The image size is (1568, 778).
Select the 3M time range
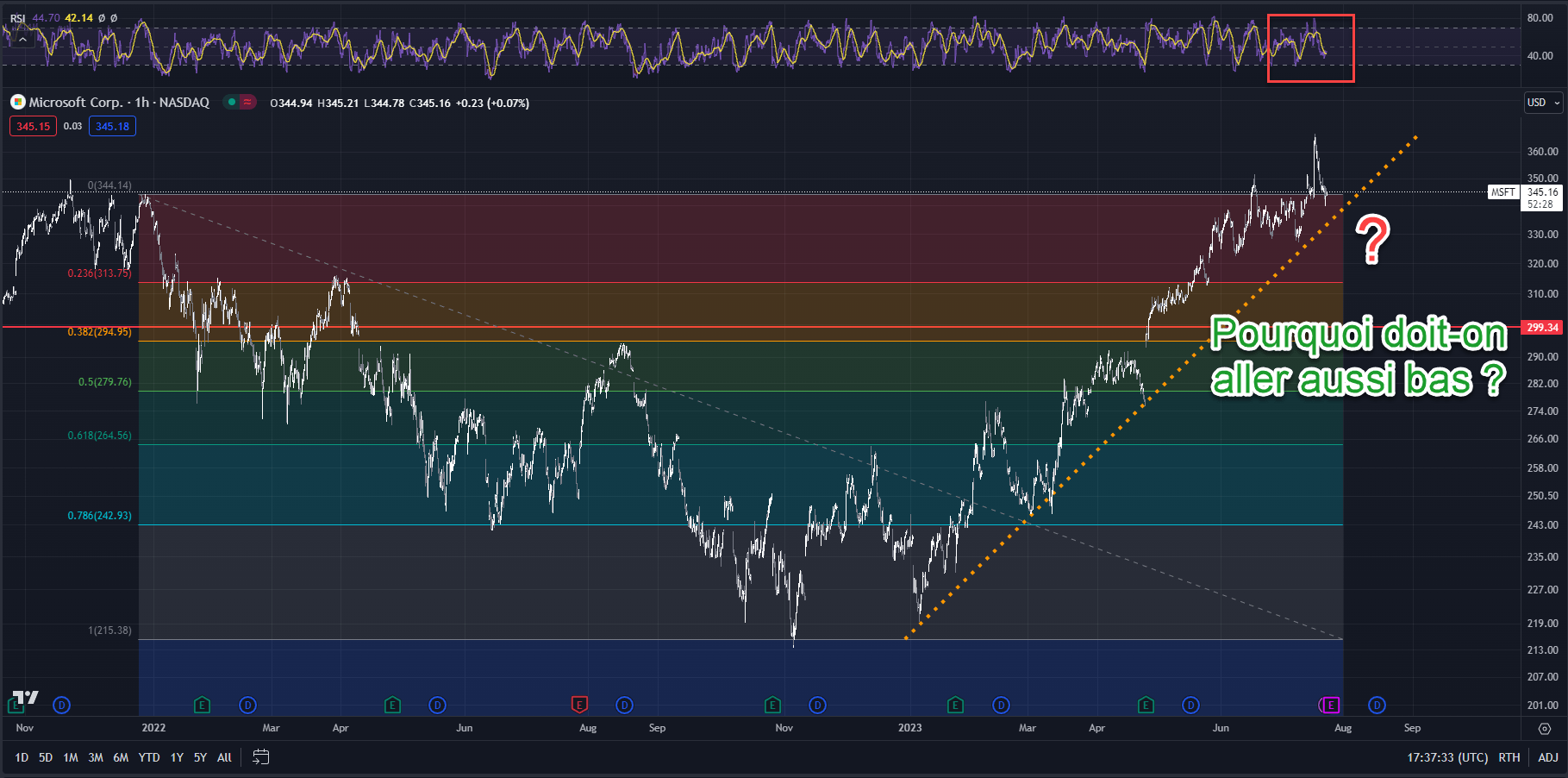pos(96,757)
